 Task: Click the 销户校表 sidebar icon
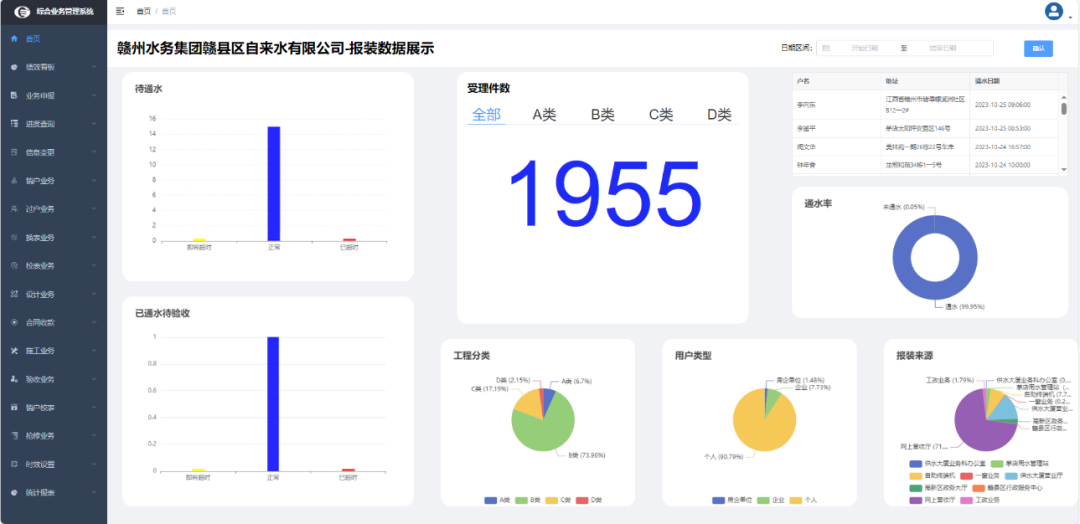click(14, 407)
